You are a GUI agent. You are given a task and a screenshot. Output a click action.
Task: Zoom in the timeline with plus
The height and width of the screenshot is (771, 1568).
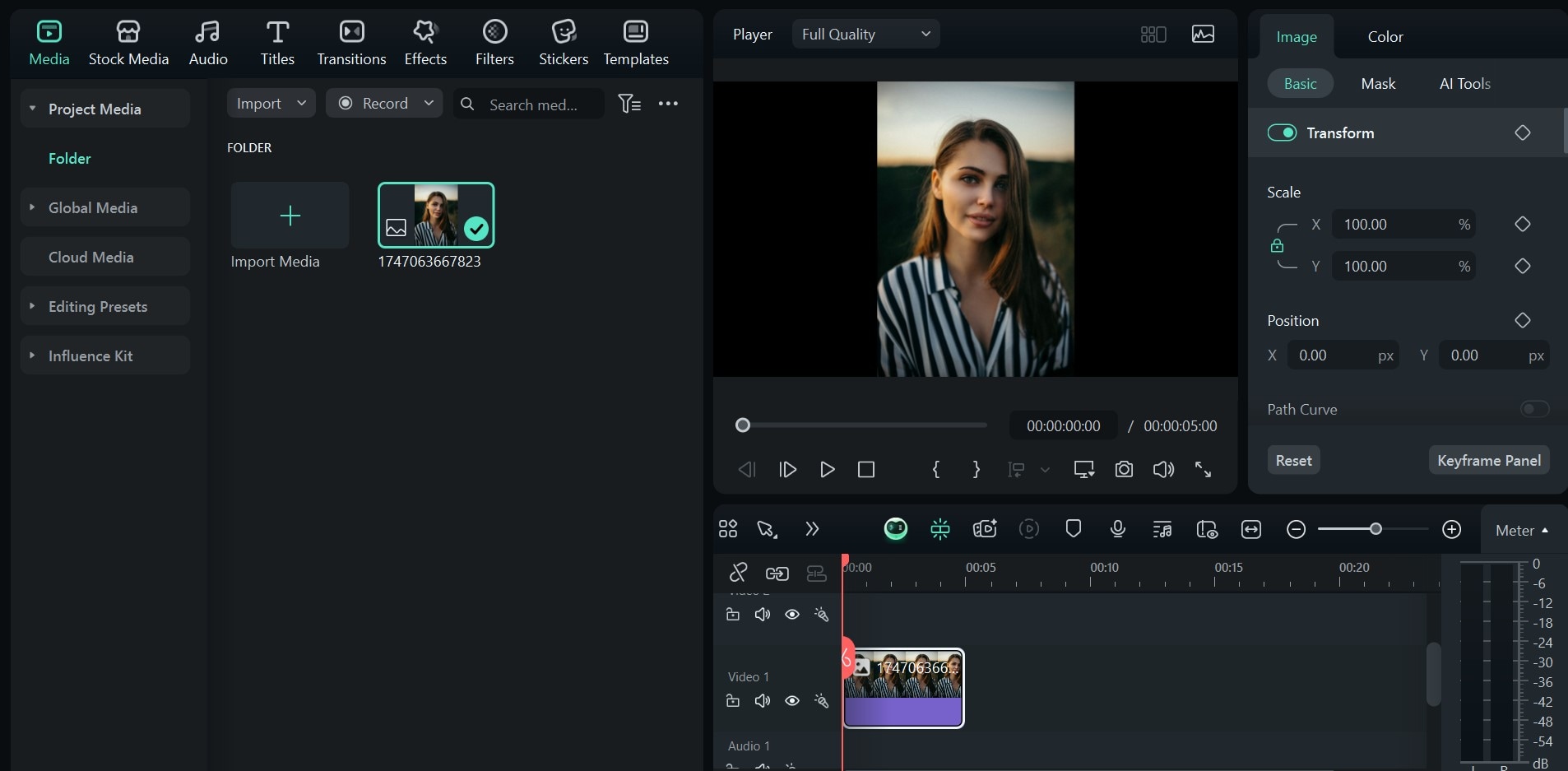1452,530
